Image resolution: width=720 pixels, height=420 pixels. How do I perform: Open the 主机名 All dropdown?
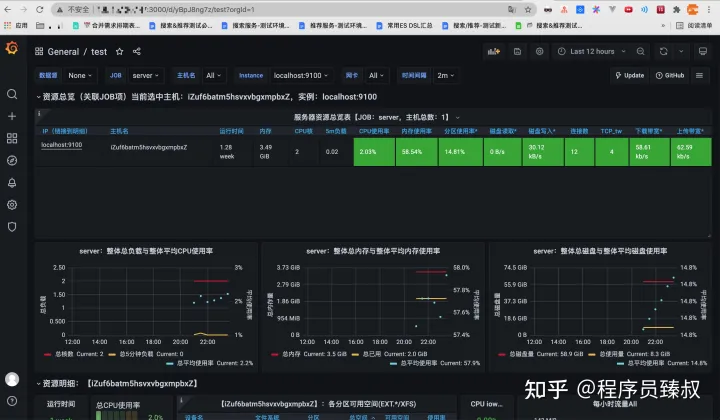point(214,75)
